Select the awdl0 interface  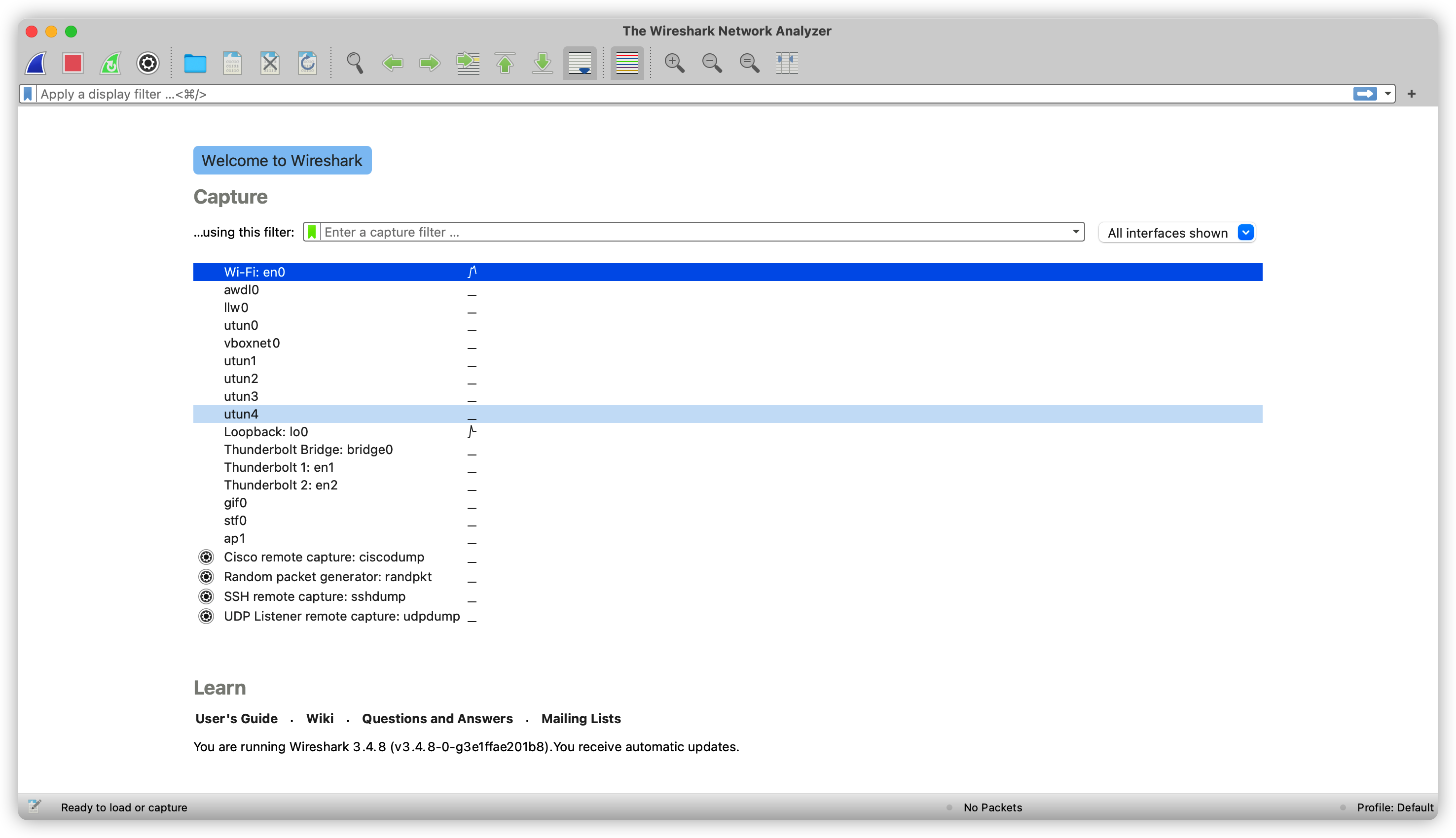click(x=728, y=289)
